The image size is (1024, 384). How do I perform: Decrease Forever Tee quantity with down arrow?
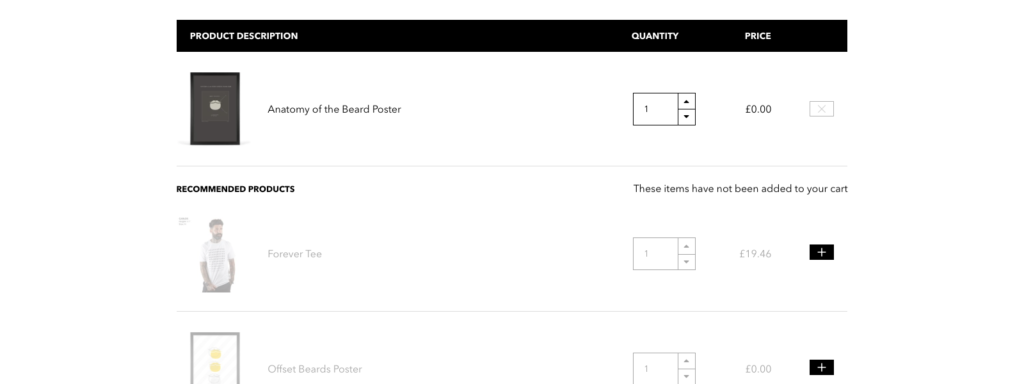686,262
